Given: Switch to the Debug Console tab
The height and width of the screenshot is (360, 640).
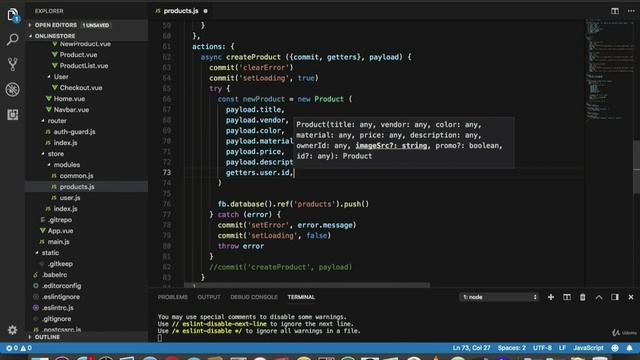Looking at the screenshot, I should [x=253, y=297].
